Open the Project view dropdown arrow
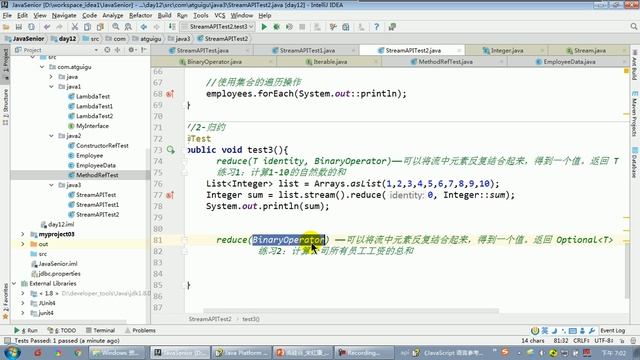Image resolution: width=640 pixels, height=360 pixels. (x=96, y=50)
